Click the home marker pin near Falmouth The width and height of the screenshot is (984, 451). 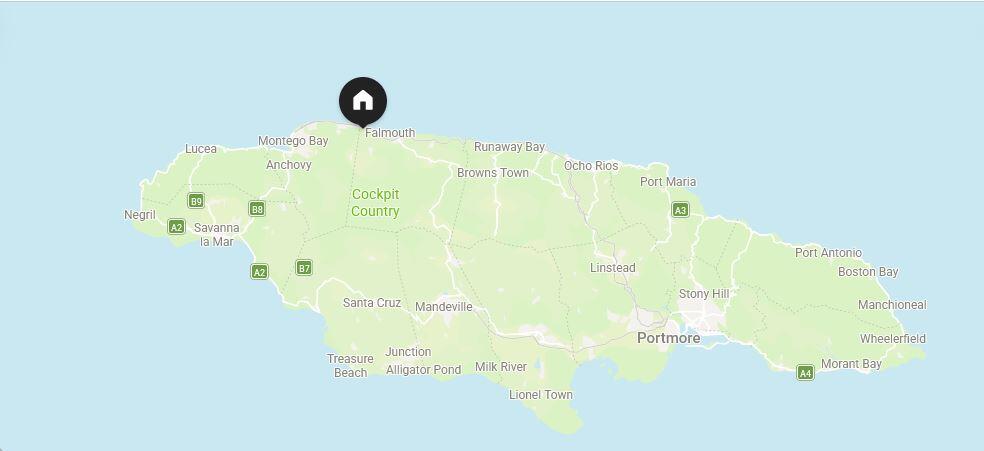click(363, 101)
